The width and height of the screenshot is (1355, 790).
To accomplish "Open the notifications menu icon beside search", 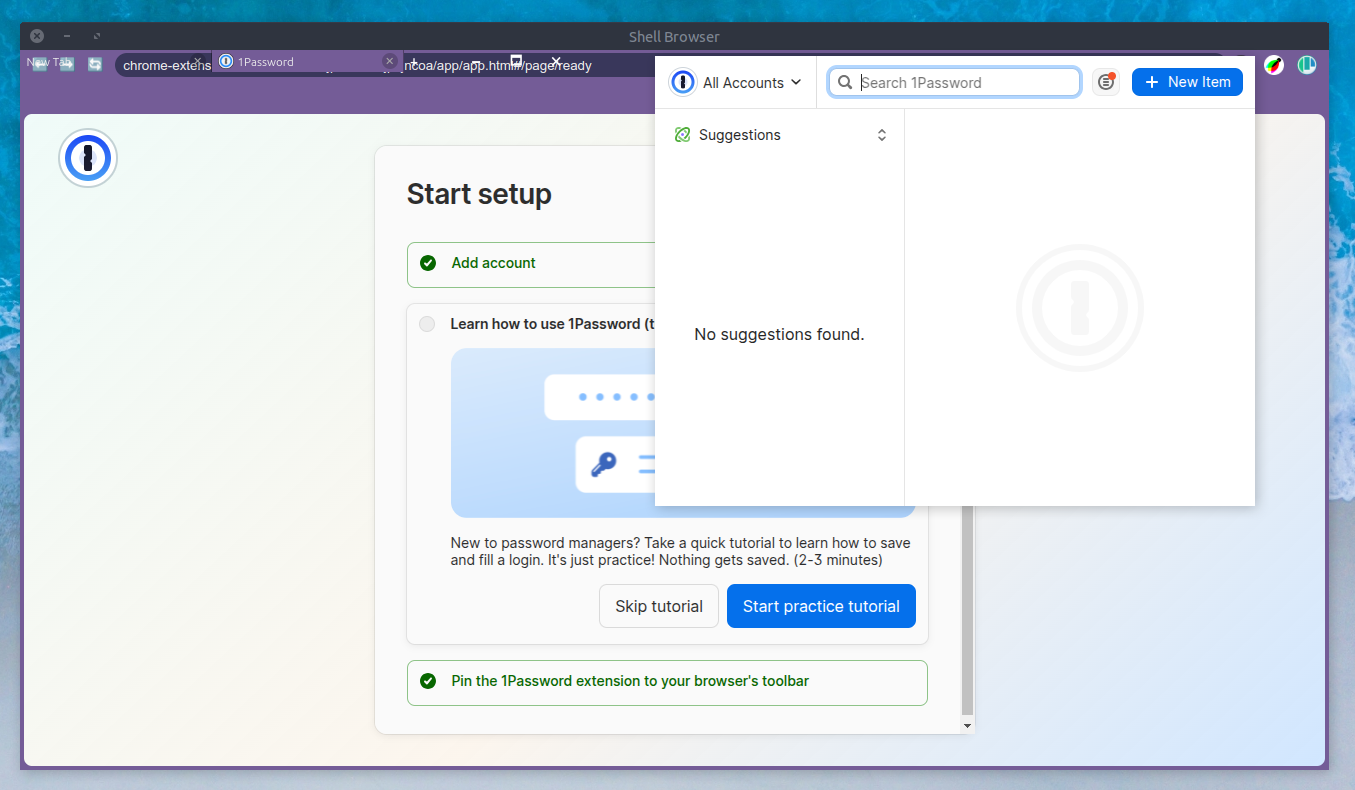I will (x=1105, y=82).
